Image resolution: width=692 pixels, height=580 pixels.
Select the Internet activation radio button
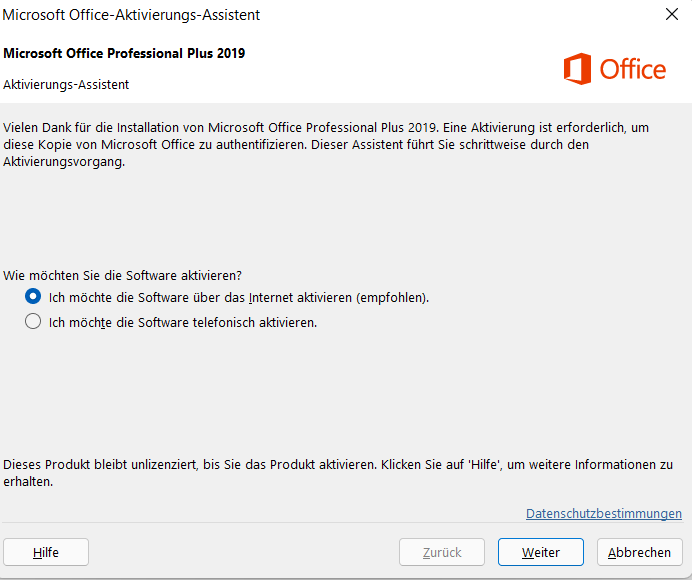[33, 297]
